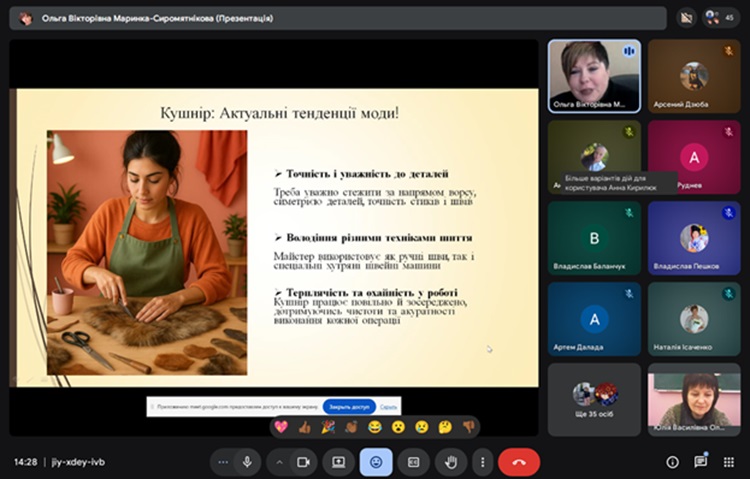The width and height of the screenshot is (750, 479).
Task: Mute the microphone in the call bar
Action: point(246,462)
